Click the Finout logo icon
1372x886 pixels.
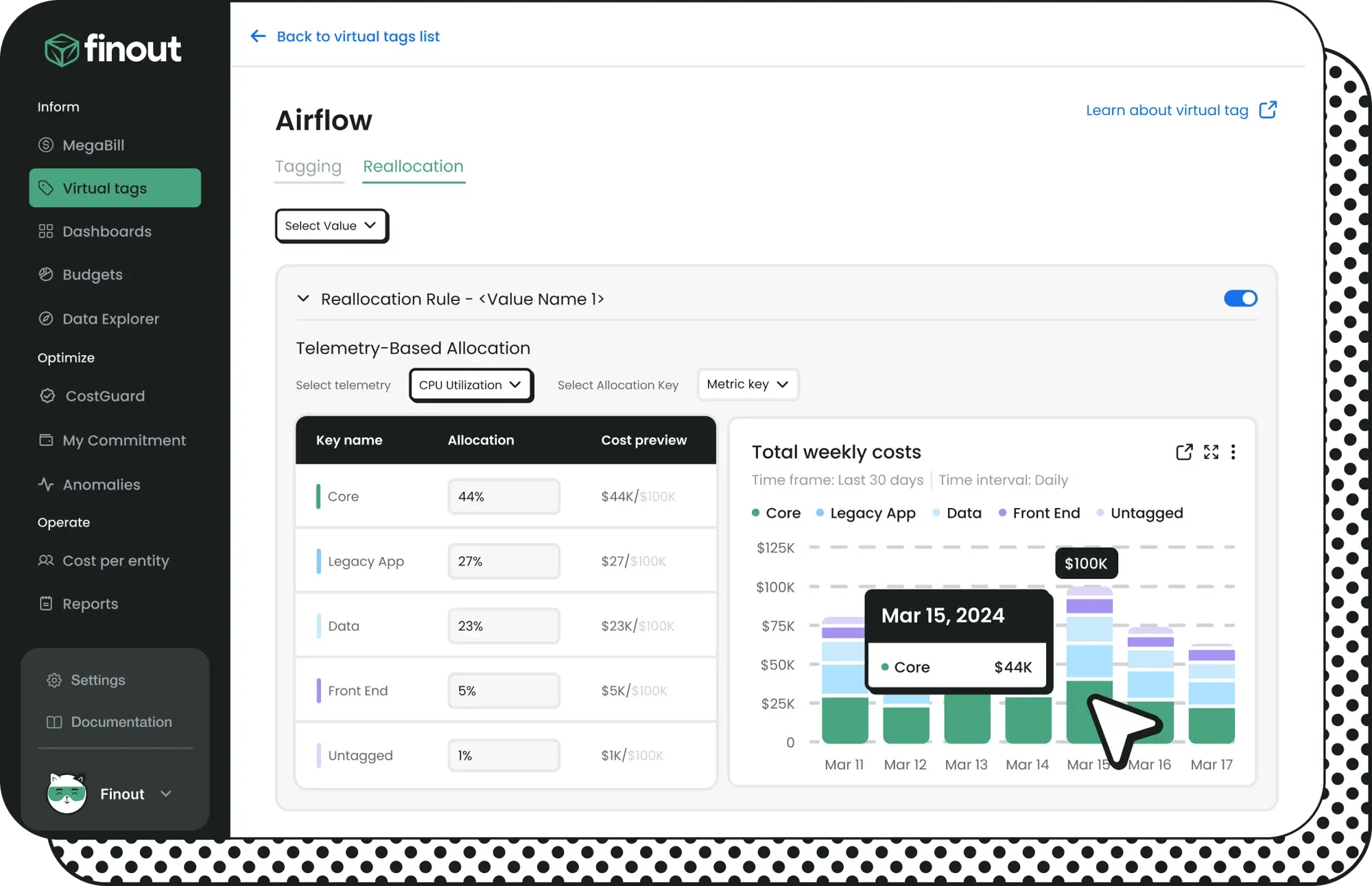[62, 50]
